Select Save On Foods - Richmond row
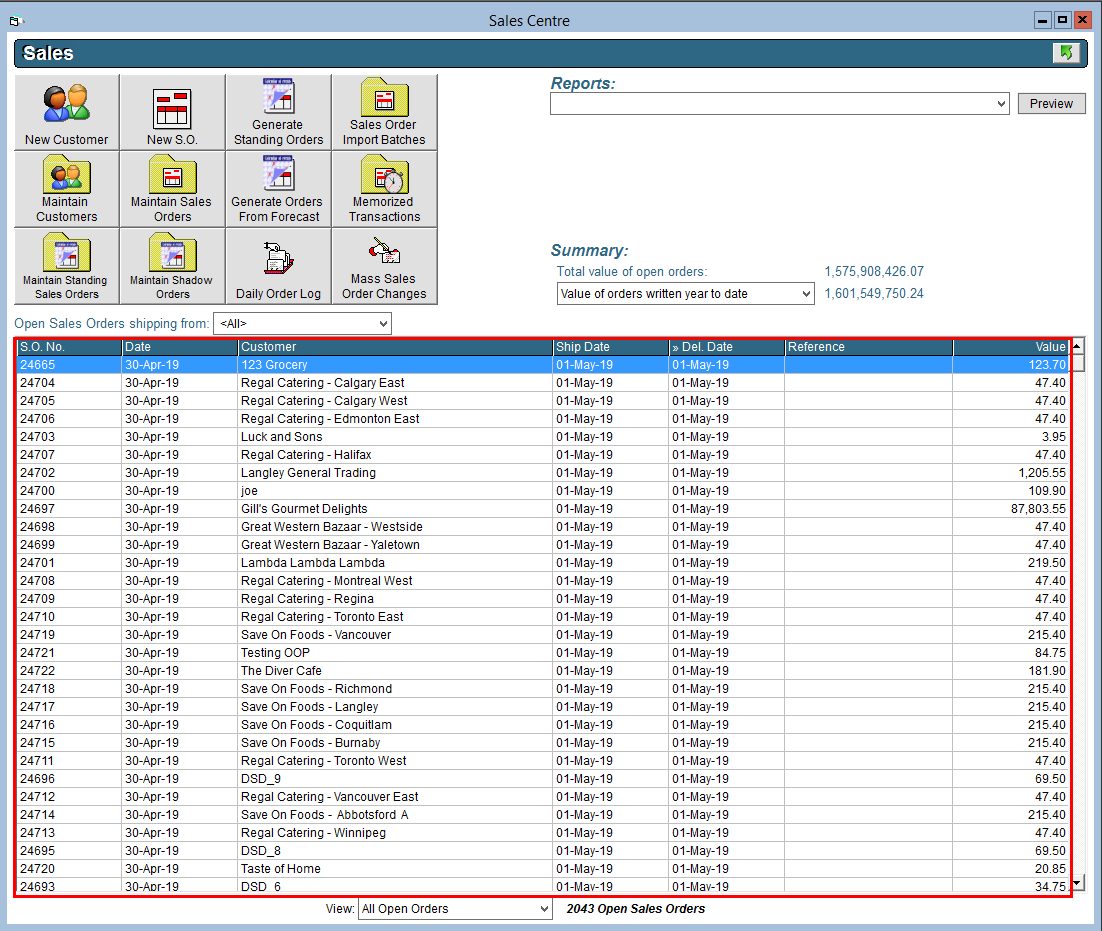The width and height of the screenshot is (1102, 931). (x=543, y=689)
